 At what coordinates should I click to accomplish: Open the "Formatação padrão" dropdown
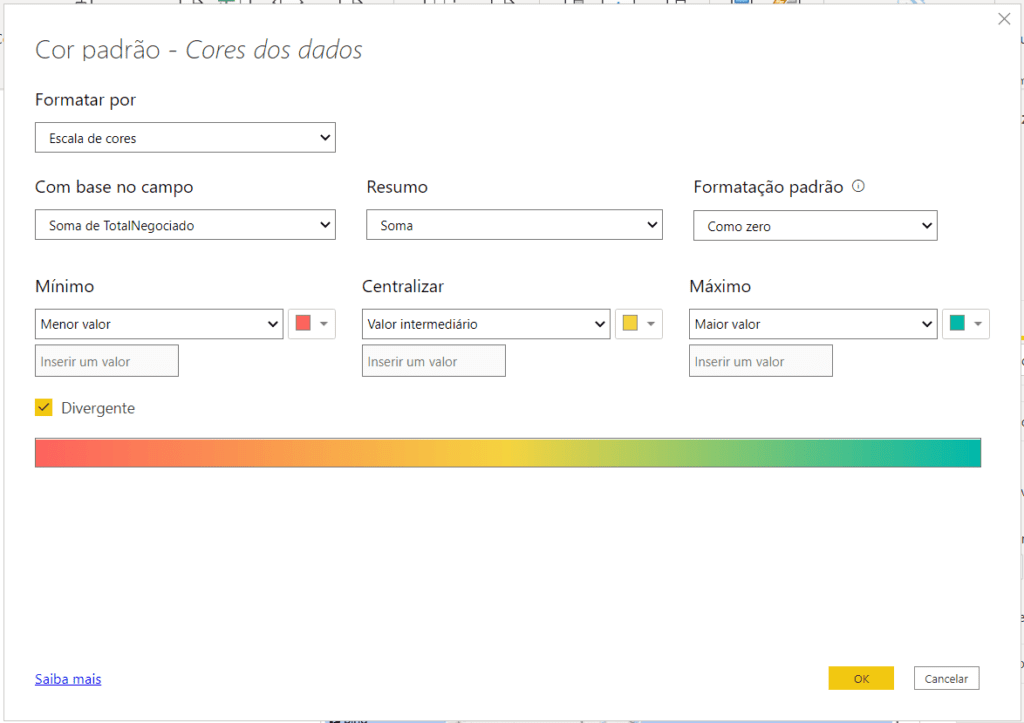coord(815,225)
